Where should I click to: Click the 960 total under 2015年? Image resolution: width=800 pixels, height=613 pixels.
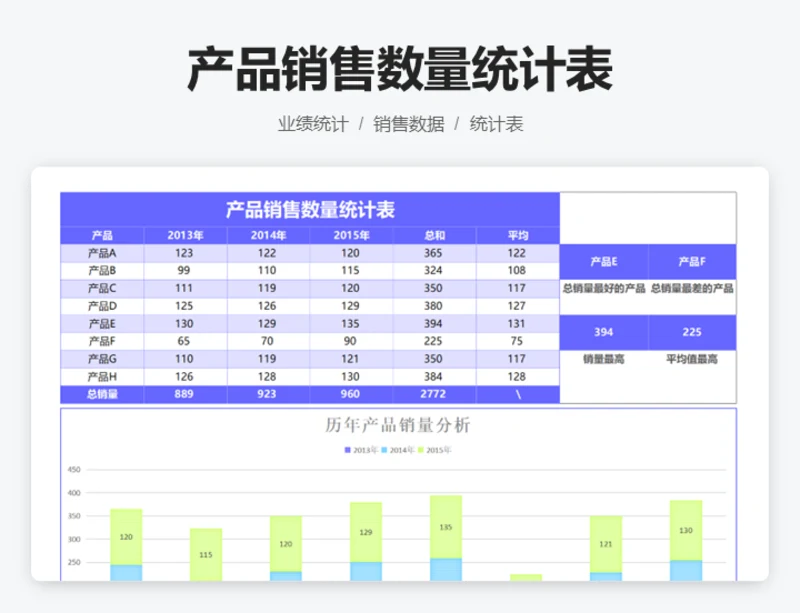351,394
